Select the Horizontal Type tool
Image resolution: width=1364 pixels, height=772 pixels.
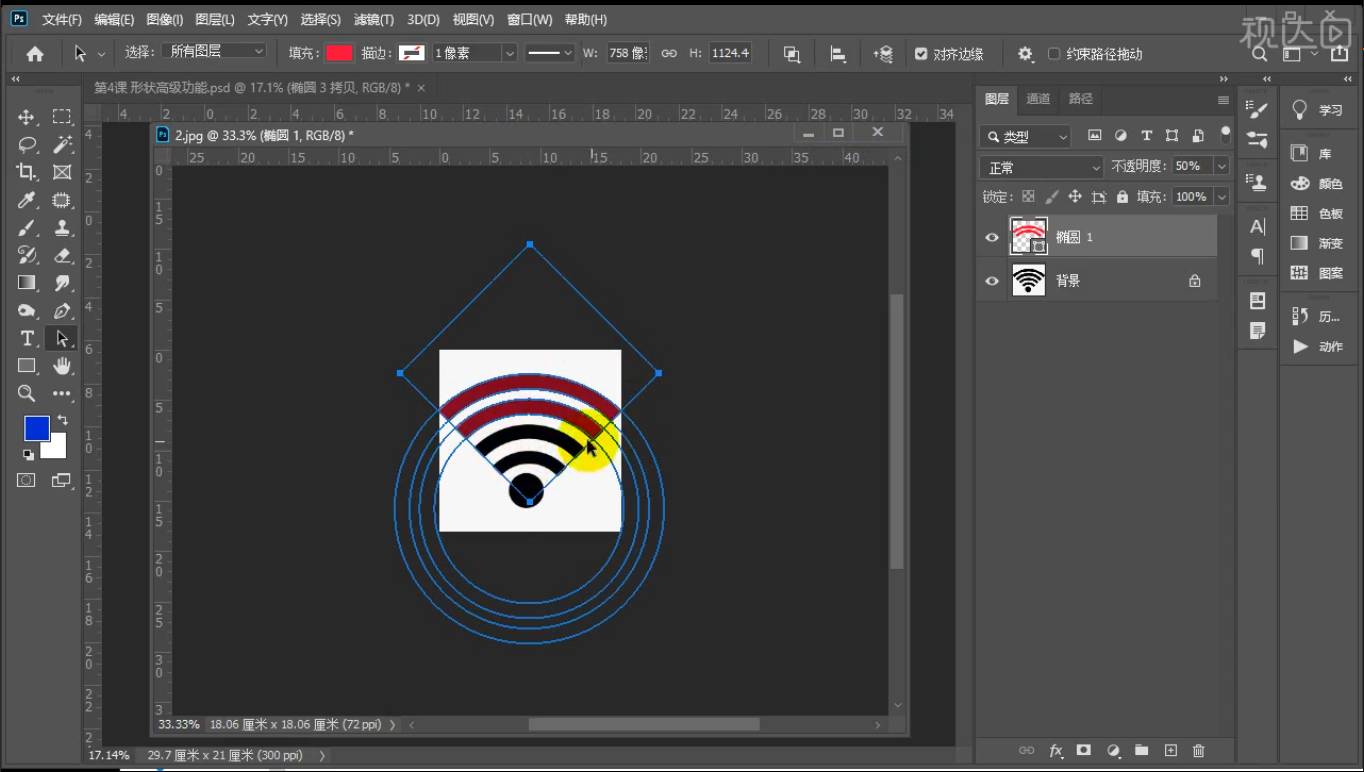[x=27, y=338]
